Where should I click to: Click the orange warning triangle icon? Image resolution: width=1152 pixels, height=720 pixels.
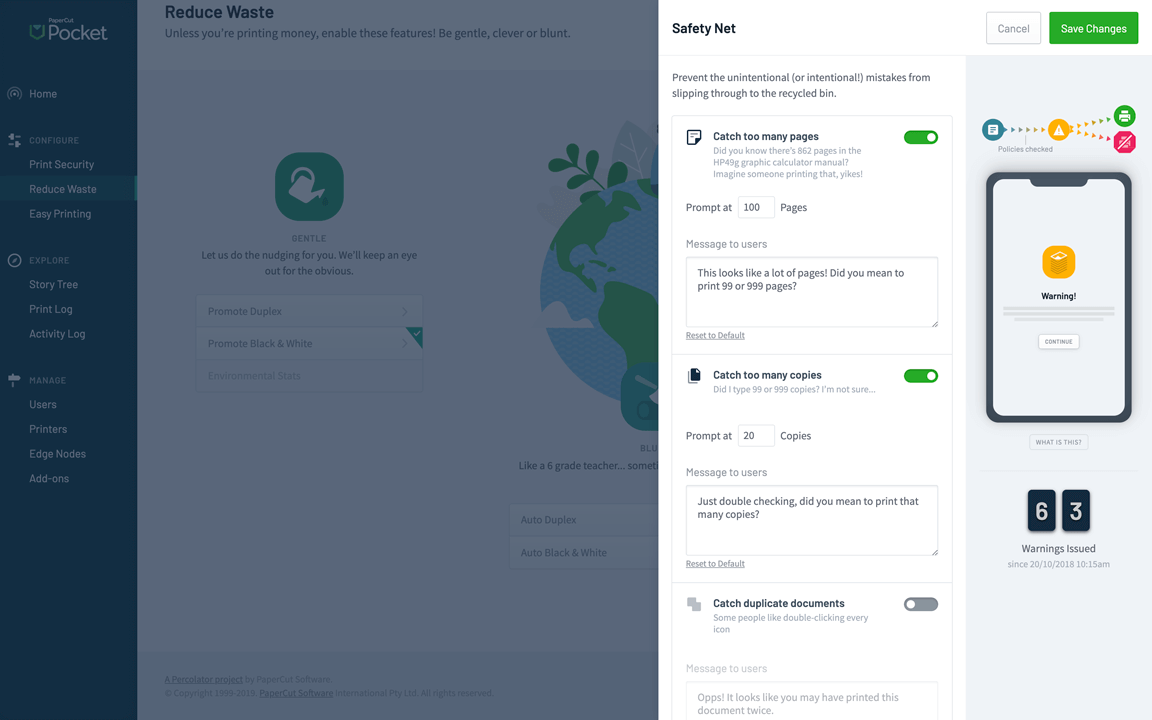click(1058, 129)
